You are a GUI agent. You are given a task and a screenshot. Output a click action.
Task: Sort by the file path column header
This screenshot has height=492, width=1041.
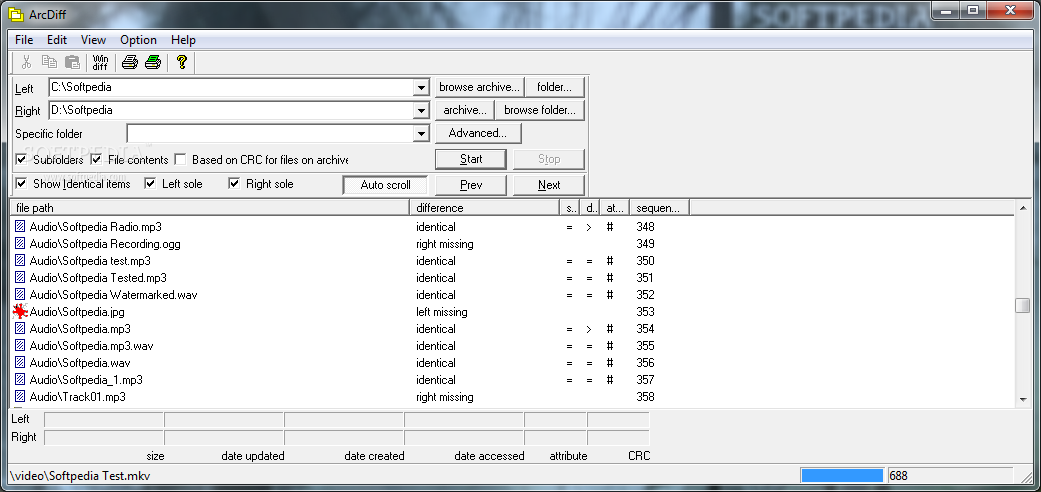210,208
